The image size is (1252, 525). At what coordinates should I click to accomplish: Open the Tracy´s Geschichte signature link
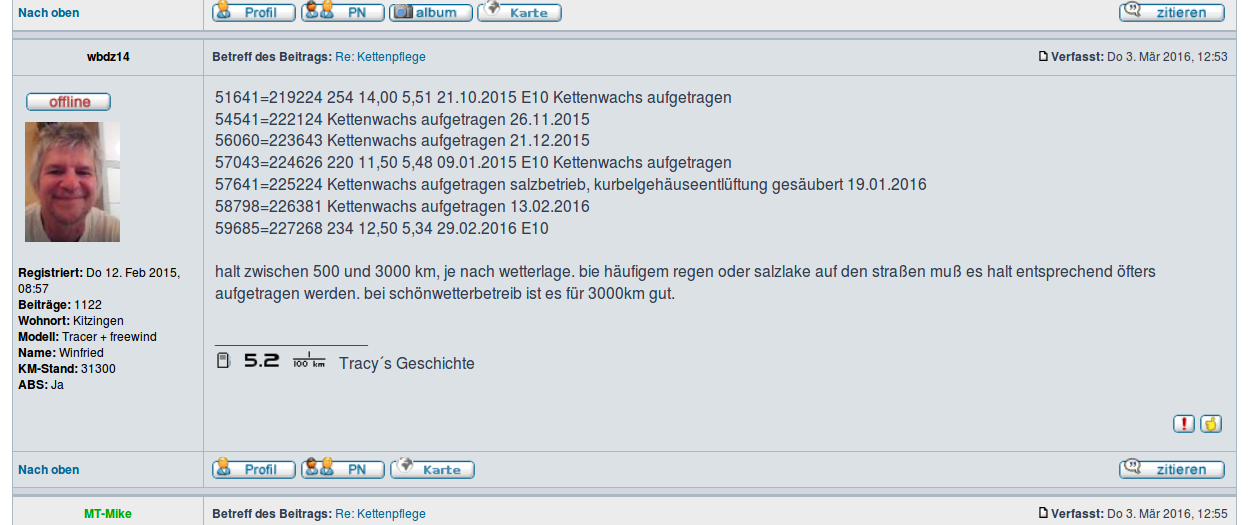406,364
